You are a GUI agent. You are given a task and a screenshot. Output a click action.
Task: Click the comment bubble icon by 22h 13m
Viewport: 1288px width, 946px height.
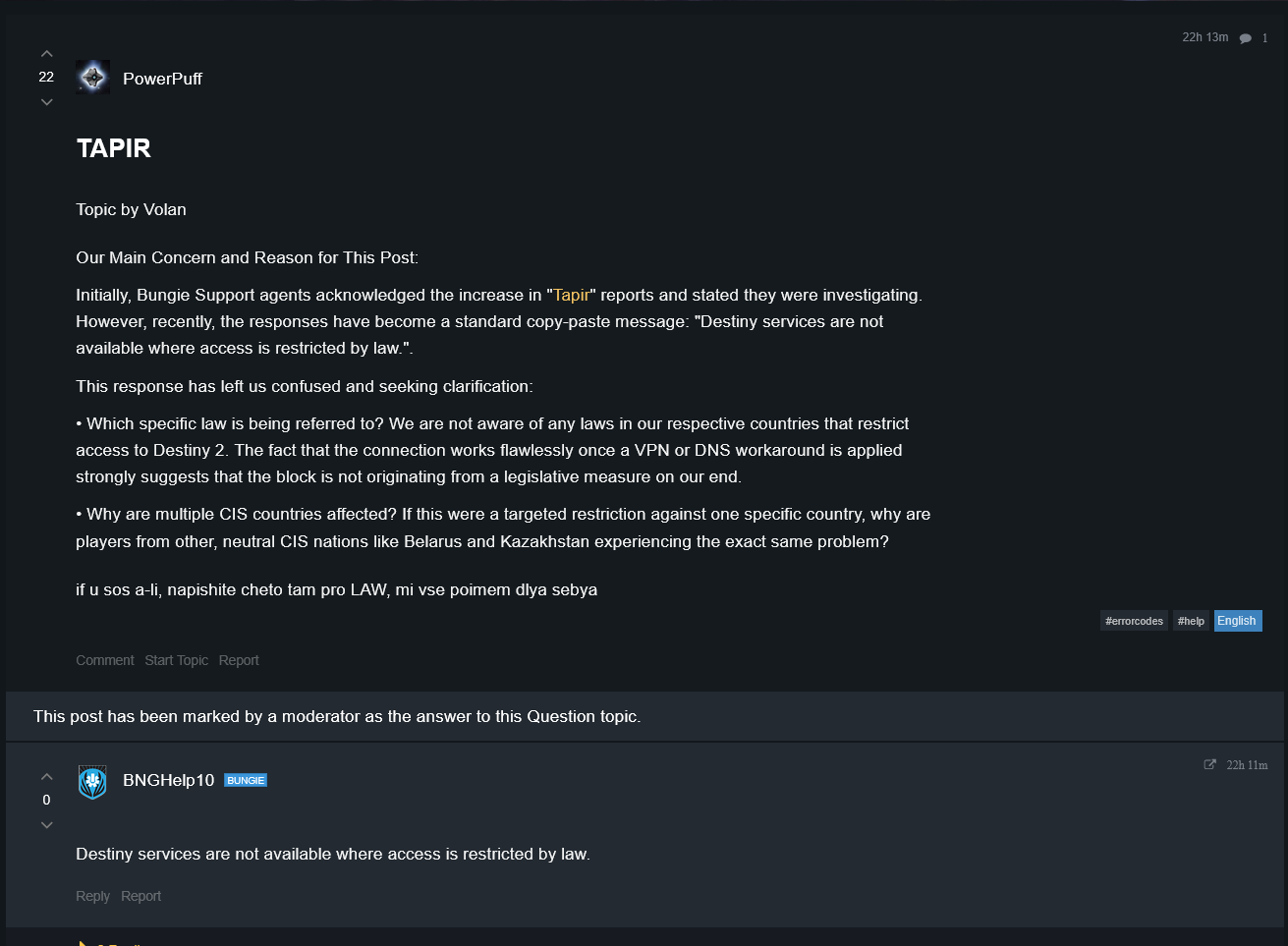point(1246,38)
